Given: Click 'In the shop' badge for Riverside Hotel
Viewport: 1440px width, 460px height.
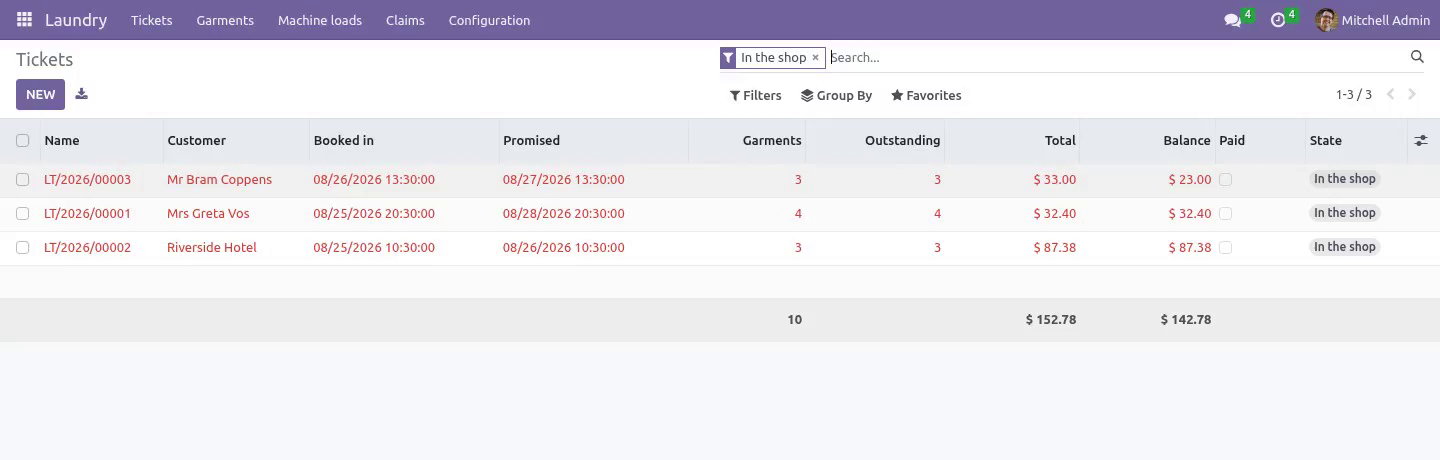Looking at the screenshot, I should pos(1345,247).
